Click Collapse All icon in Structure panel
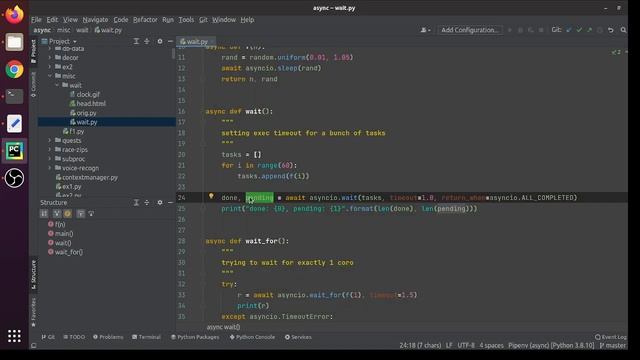640x360 pixels. [147, 202]
